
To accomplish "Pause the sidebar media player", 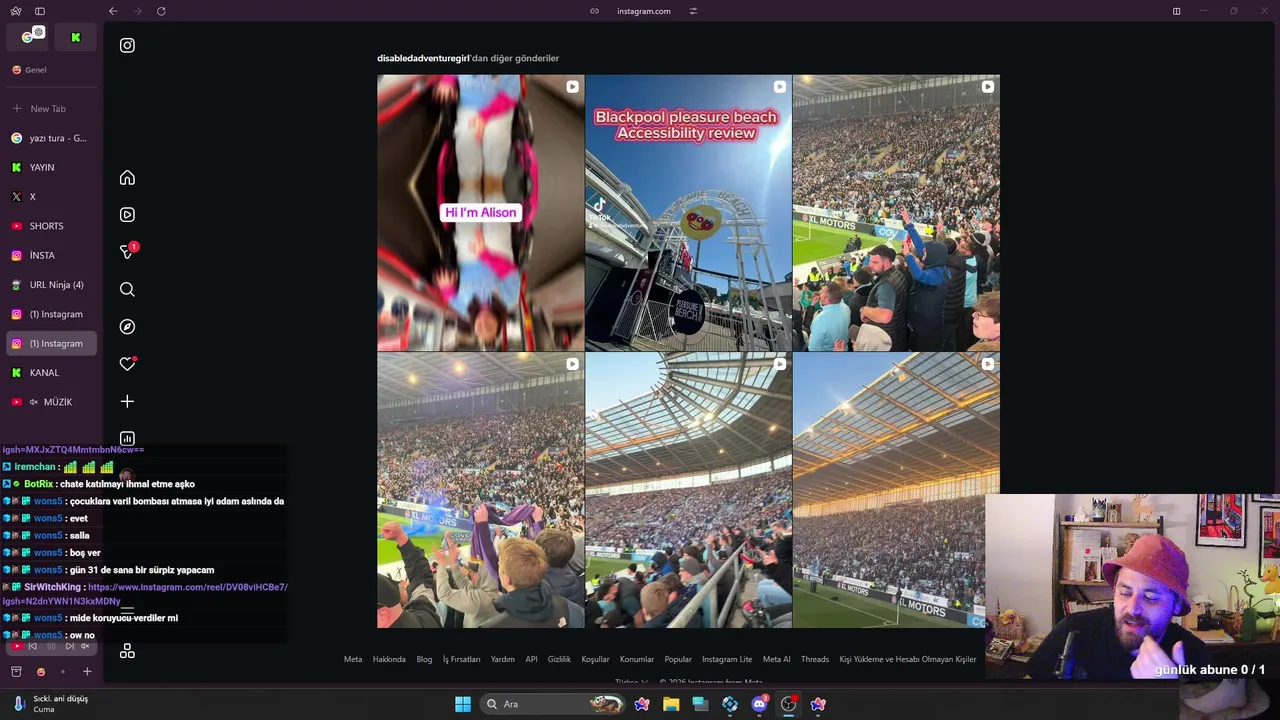I will 52,646.
